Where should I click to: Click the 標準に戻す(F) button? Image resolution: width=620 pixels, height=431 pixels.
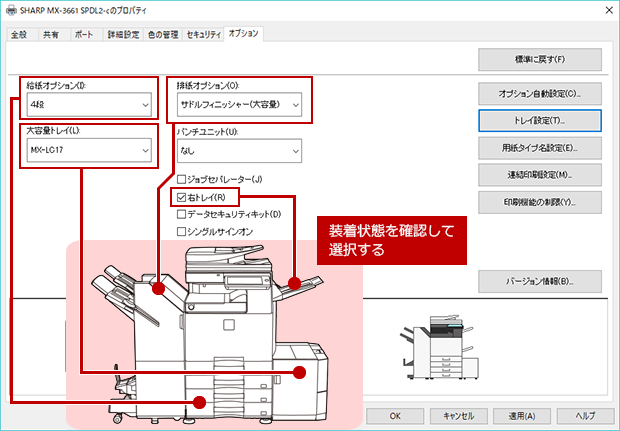(x=540, y=59)
